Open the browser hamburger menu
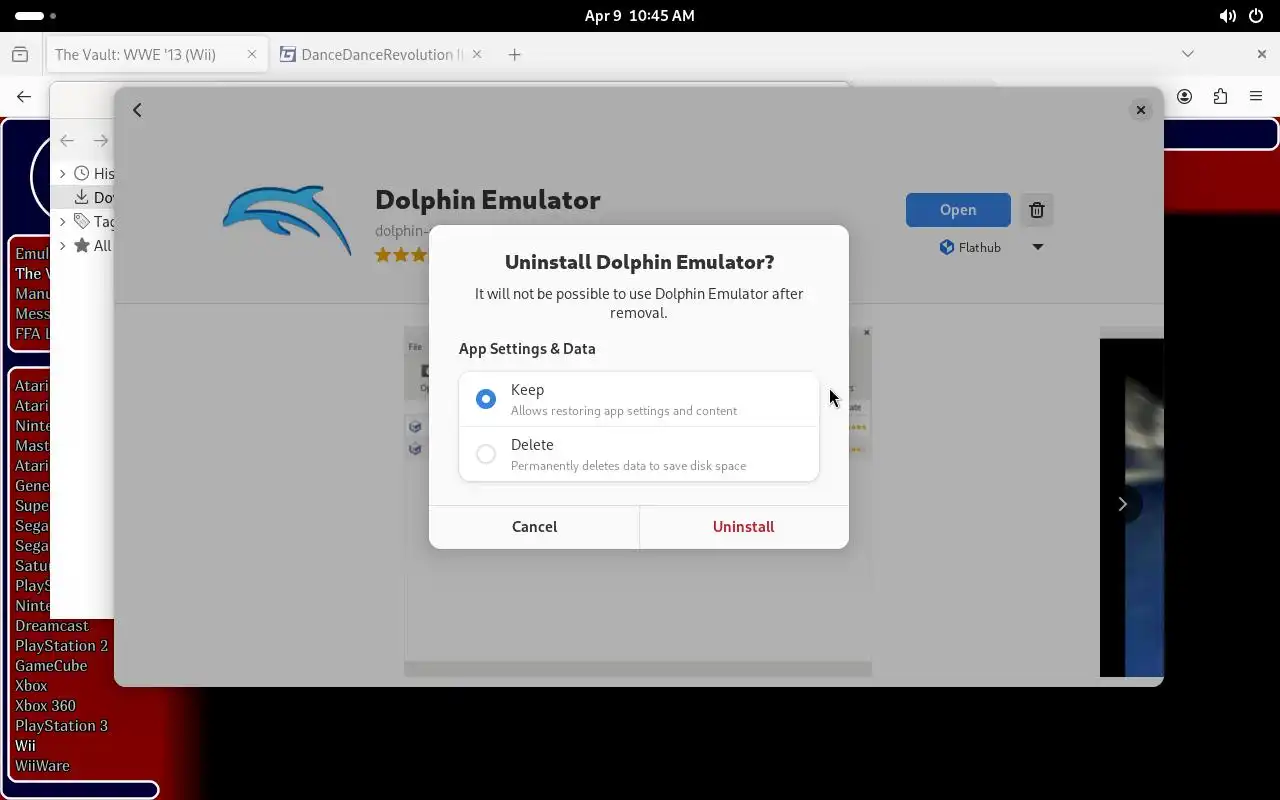Viewport: 1280px width, 800px height. tap(1256, 97)
